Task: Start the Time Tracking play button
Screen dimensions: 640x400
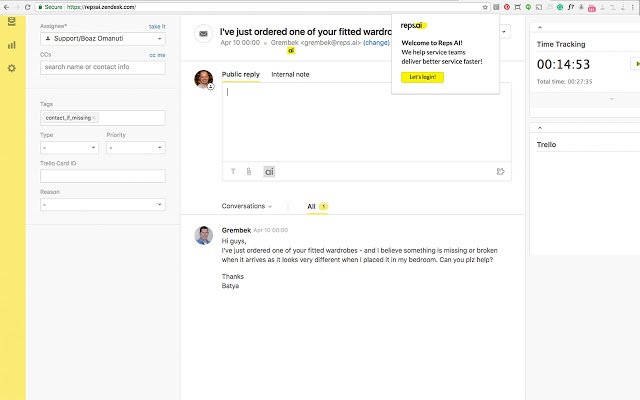Action: (x=636, y=64)
